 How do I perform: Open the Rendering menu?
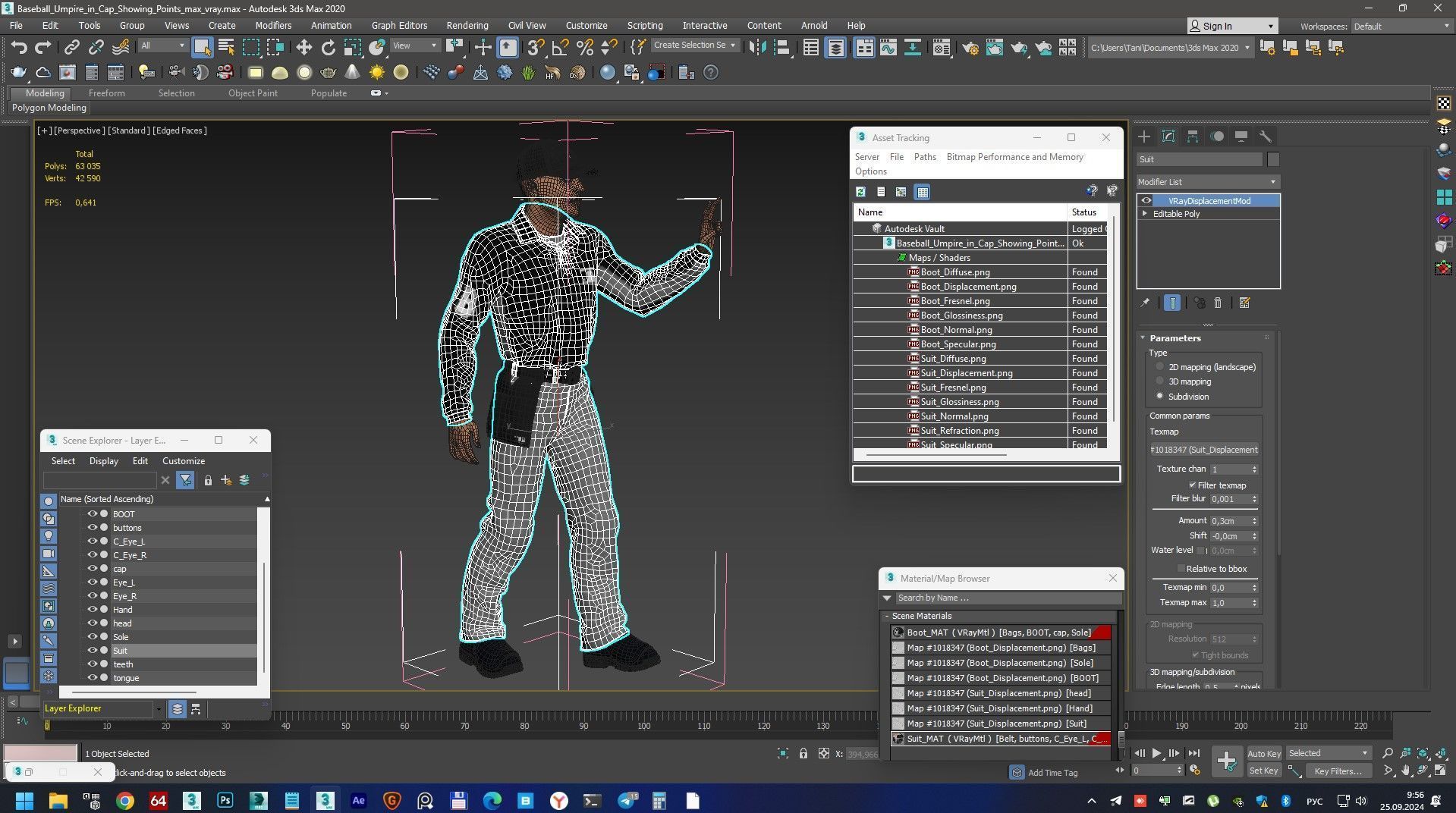tap(467, 25)
